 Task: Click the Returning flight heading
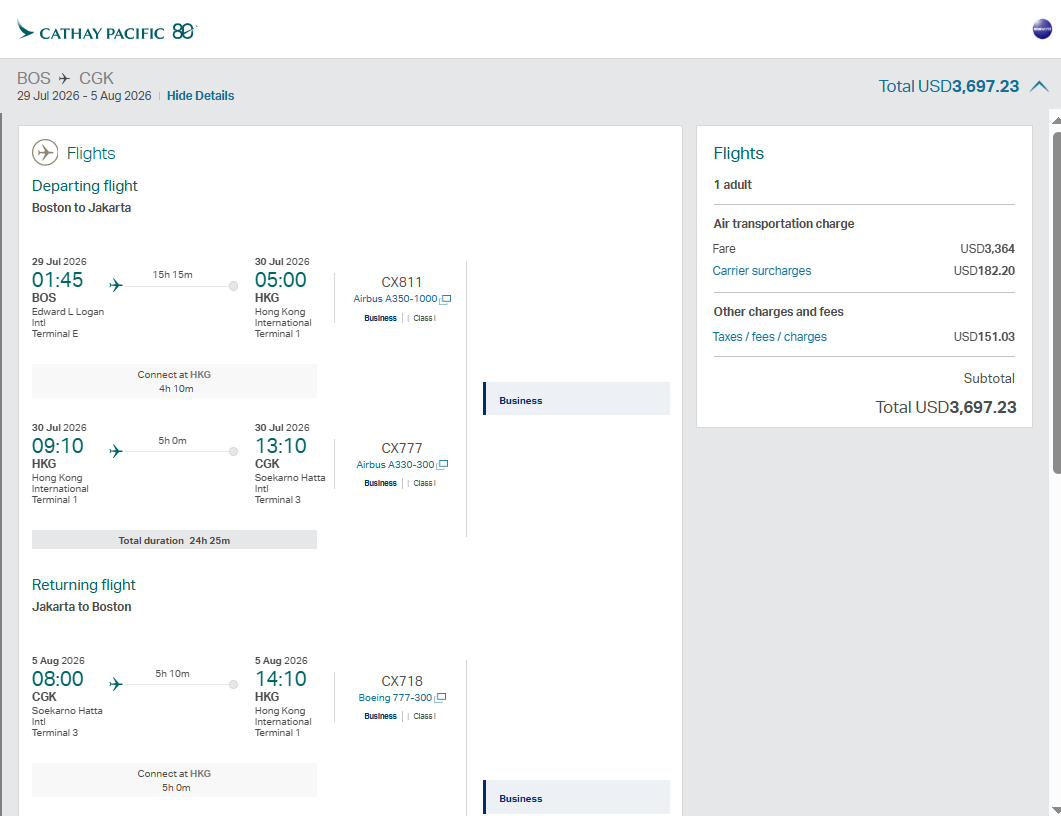click(x=84, y=585)
